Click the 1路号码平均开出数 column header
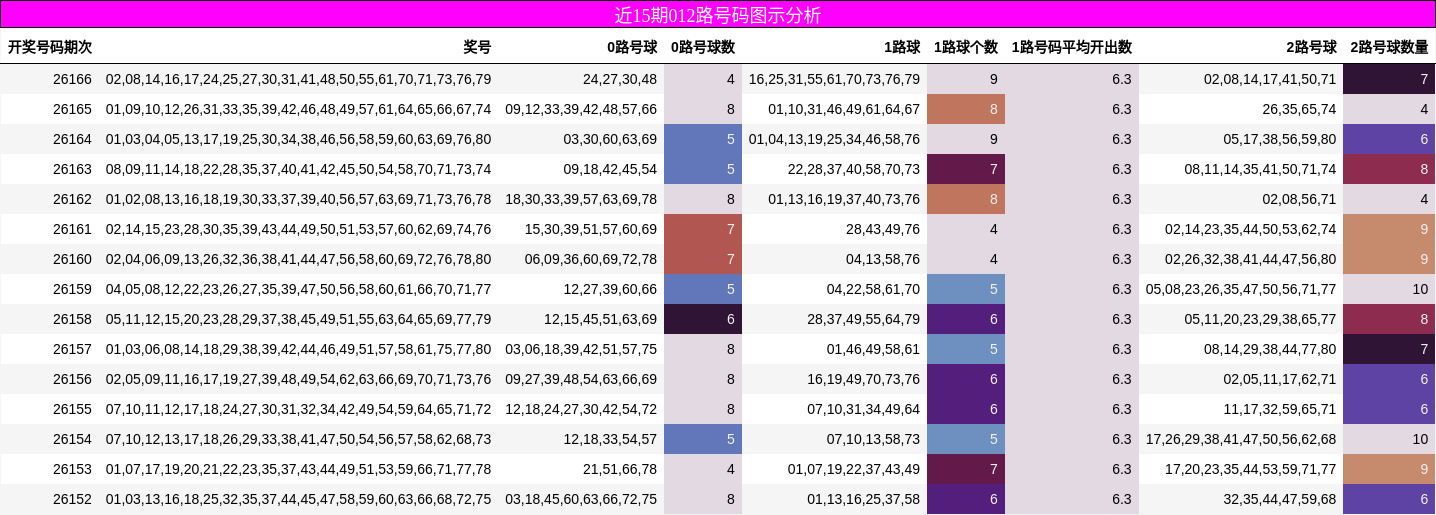This screenshot has width=1436, height=515. coord(1072,47)
